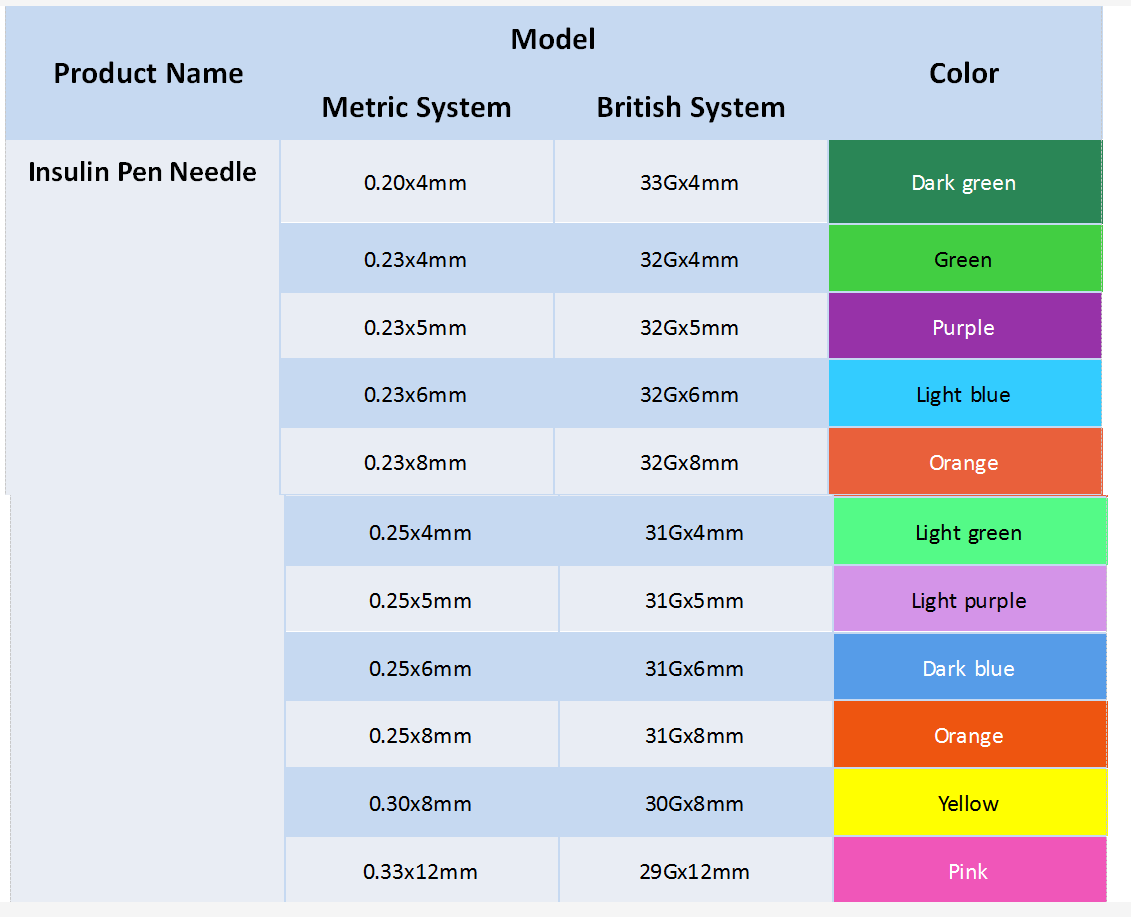The image size is (1131, 917).
Task: Click the Color column header
Action: click(x=964, y=74)
